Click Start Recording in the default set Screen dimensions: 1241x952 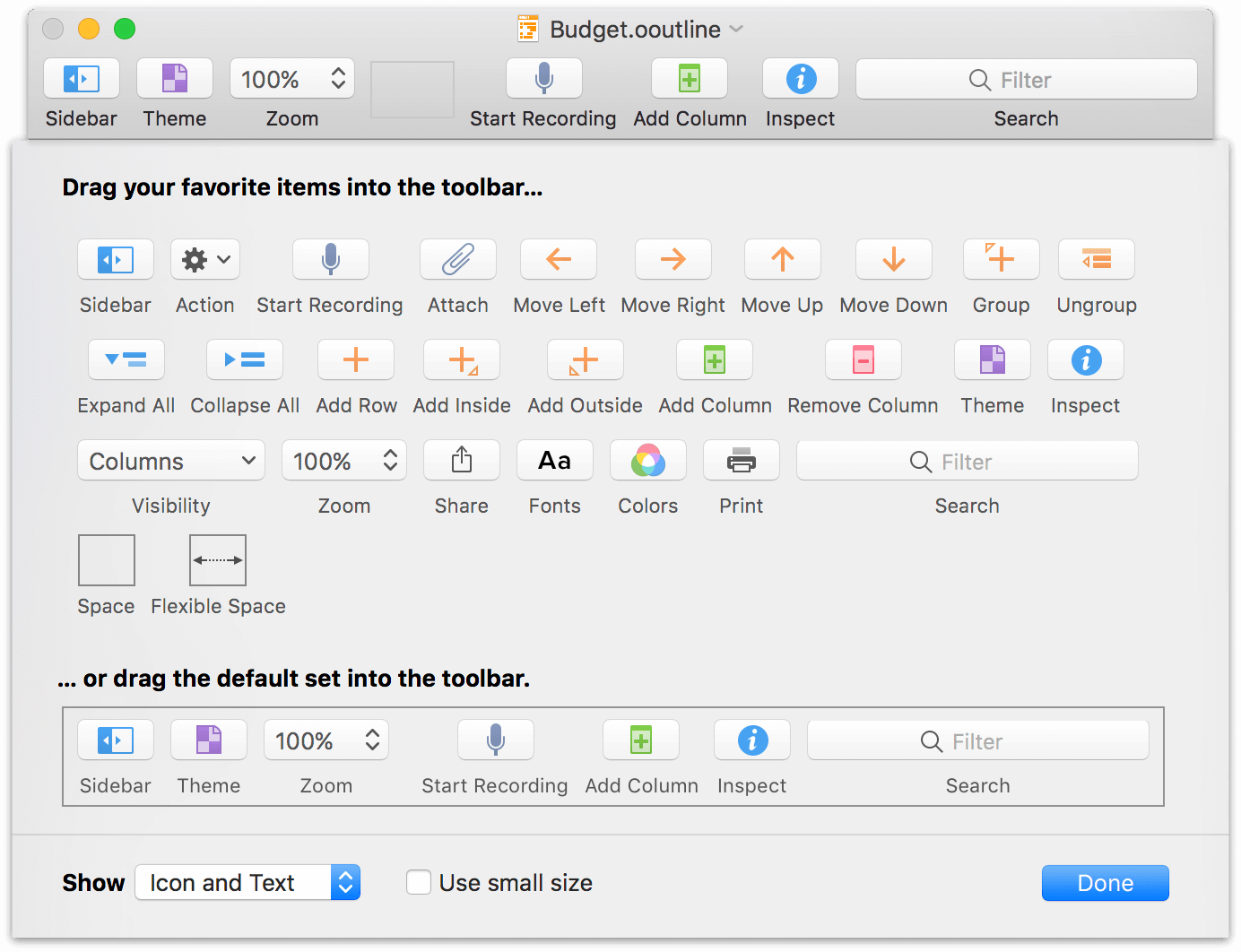496,740
